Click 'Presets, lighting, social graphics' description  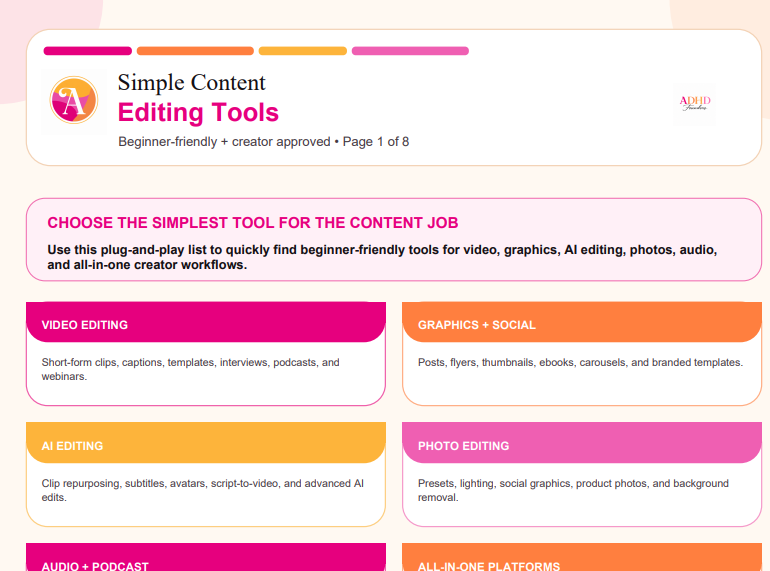tap(573, 490)
